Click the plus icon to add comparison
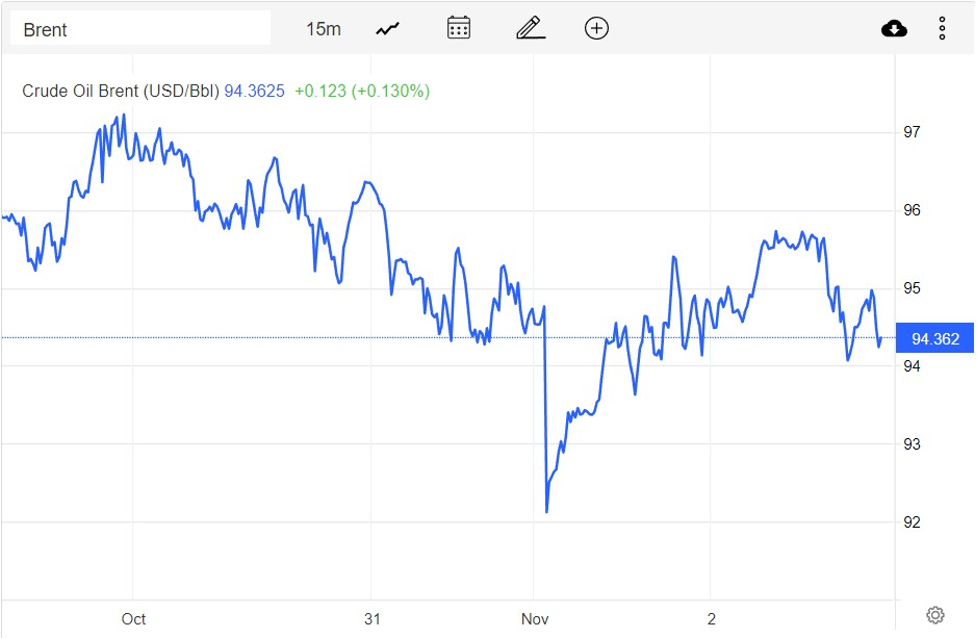This screenshot has height=639, width=977. pos(597,28)
